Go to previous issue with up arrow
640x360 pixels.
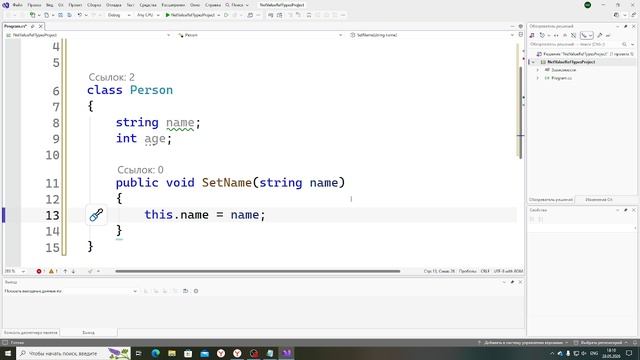(x=65, y=271)
